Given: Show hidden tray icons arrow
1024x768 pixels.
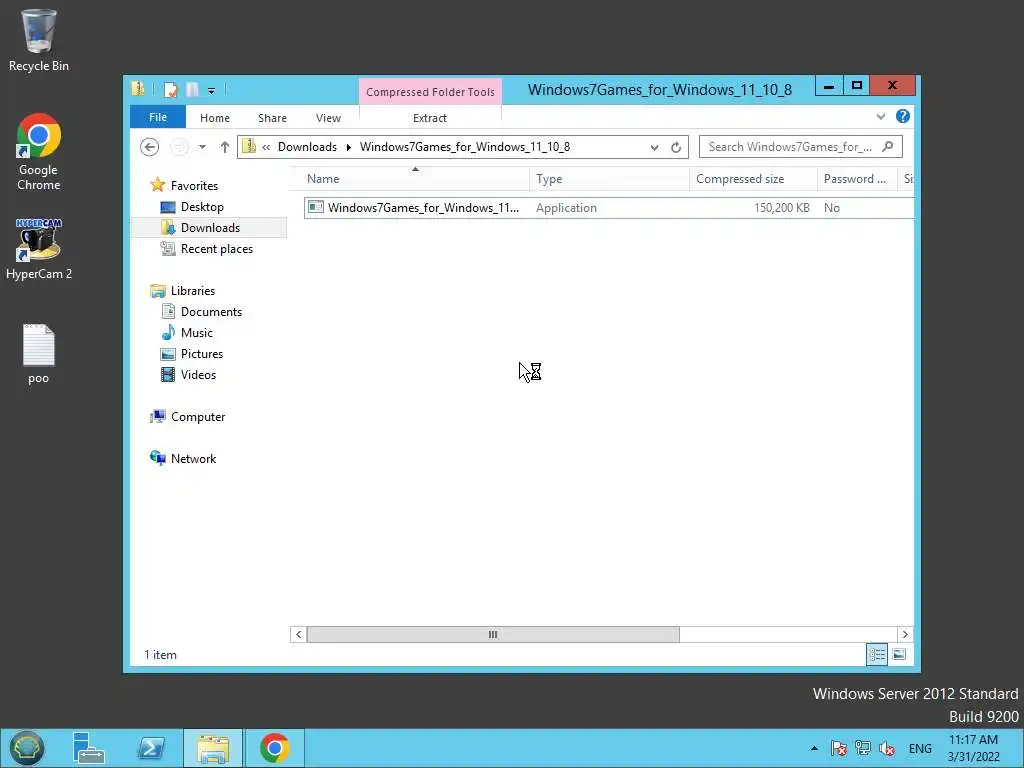Looking at the screenshot, I should [814, 748].
